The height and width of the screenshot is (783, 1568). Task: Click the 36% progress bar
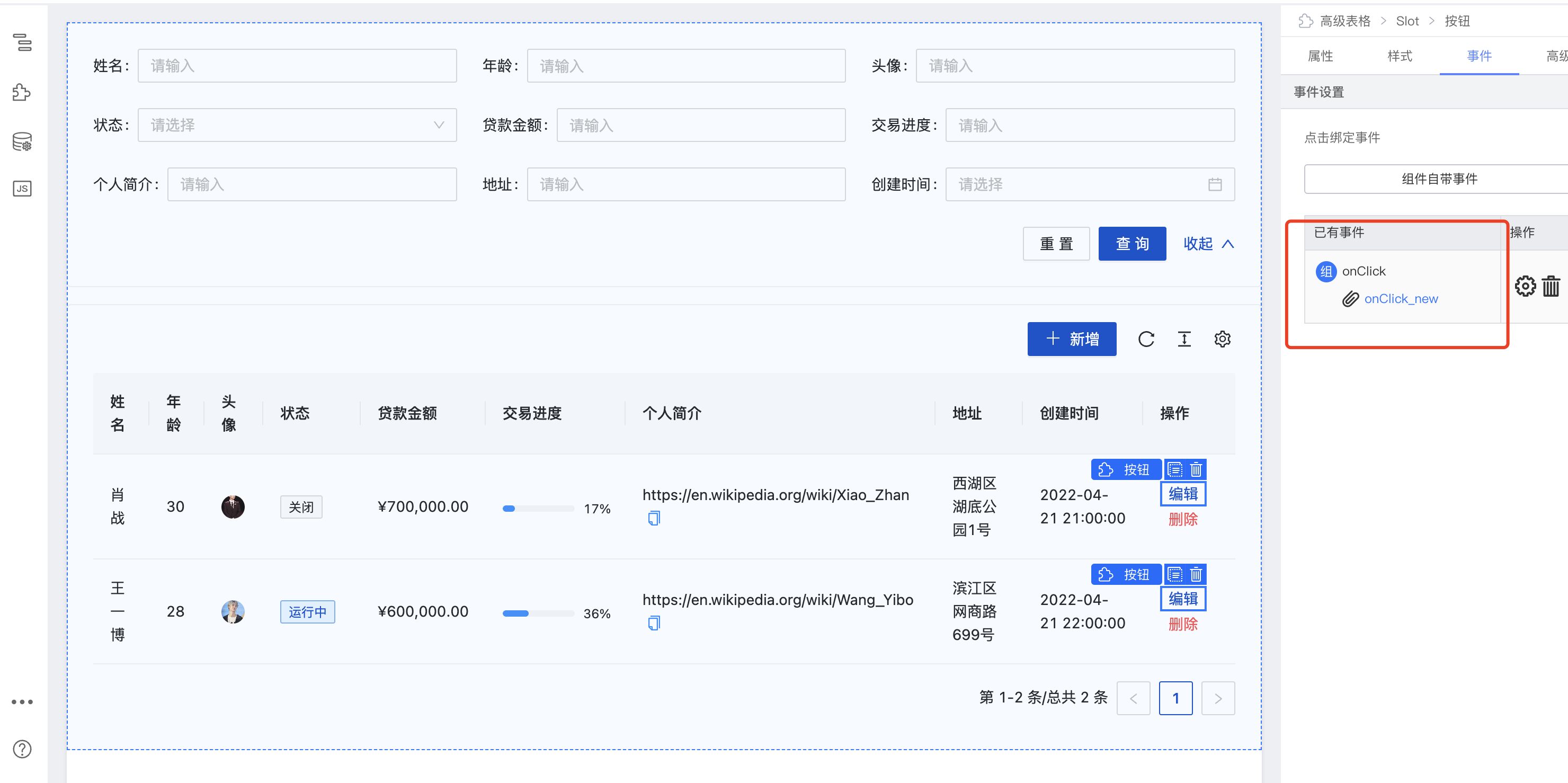pos(538,613)
